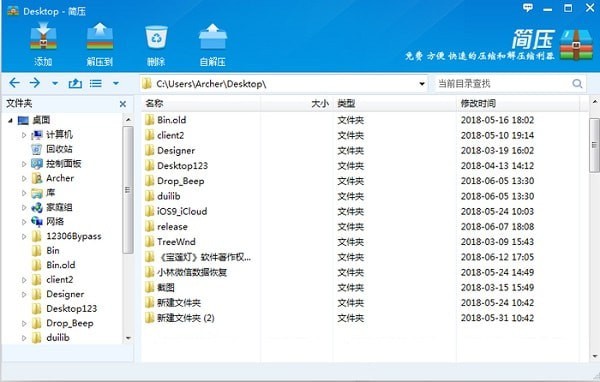Screen dimensions: 600x382
Task: Select the 小林微信数据恢复 folder
Action: click(x=192, y=272)
